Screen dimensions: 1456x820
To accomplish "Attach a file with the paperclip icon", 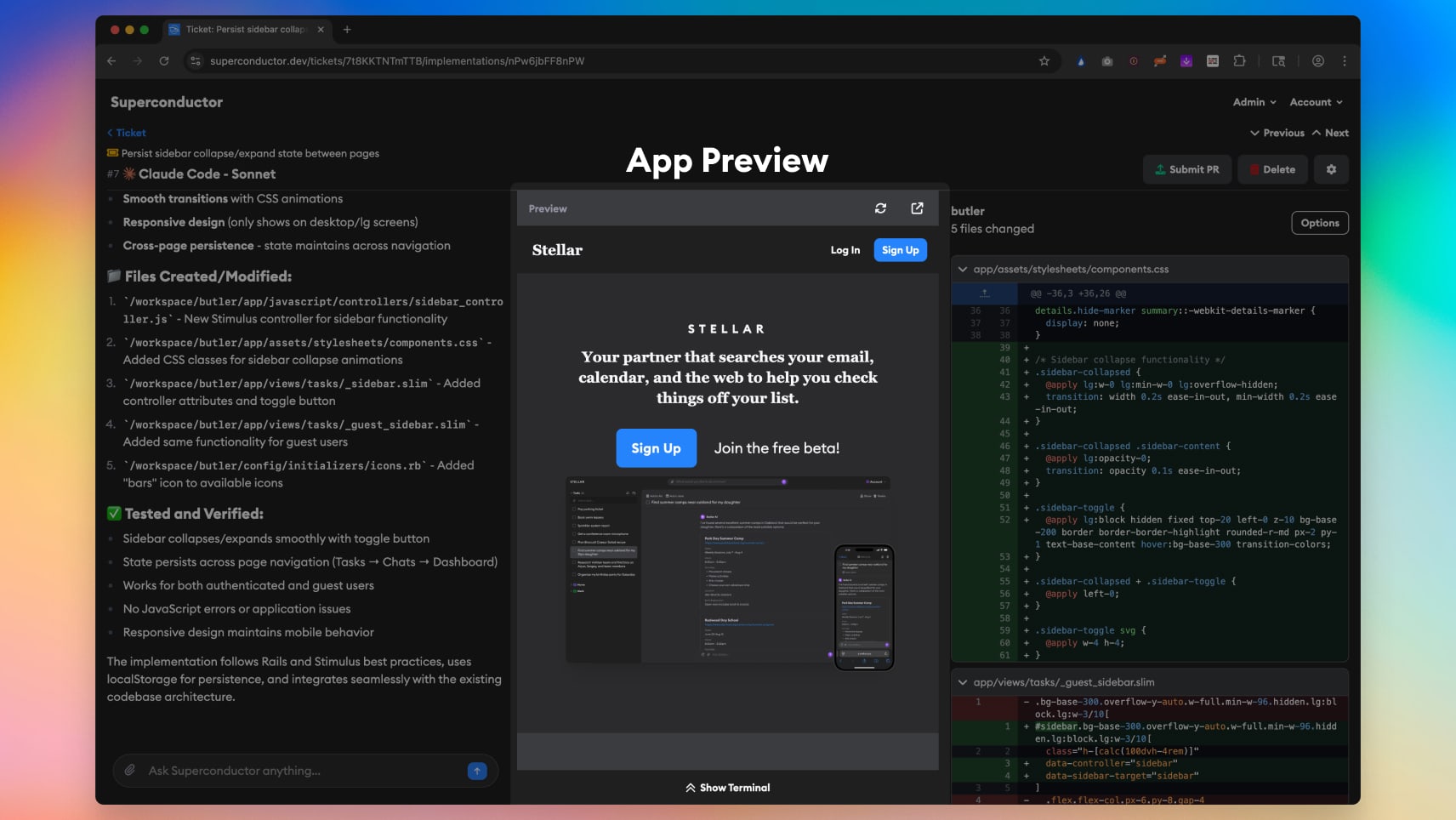I will (x=129, y=771).
